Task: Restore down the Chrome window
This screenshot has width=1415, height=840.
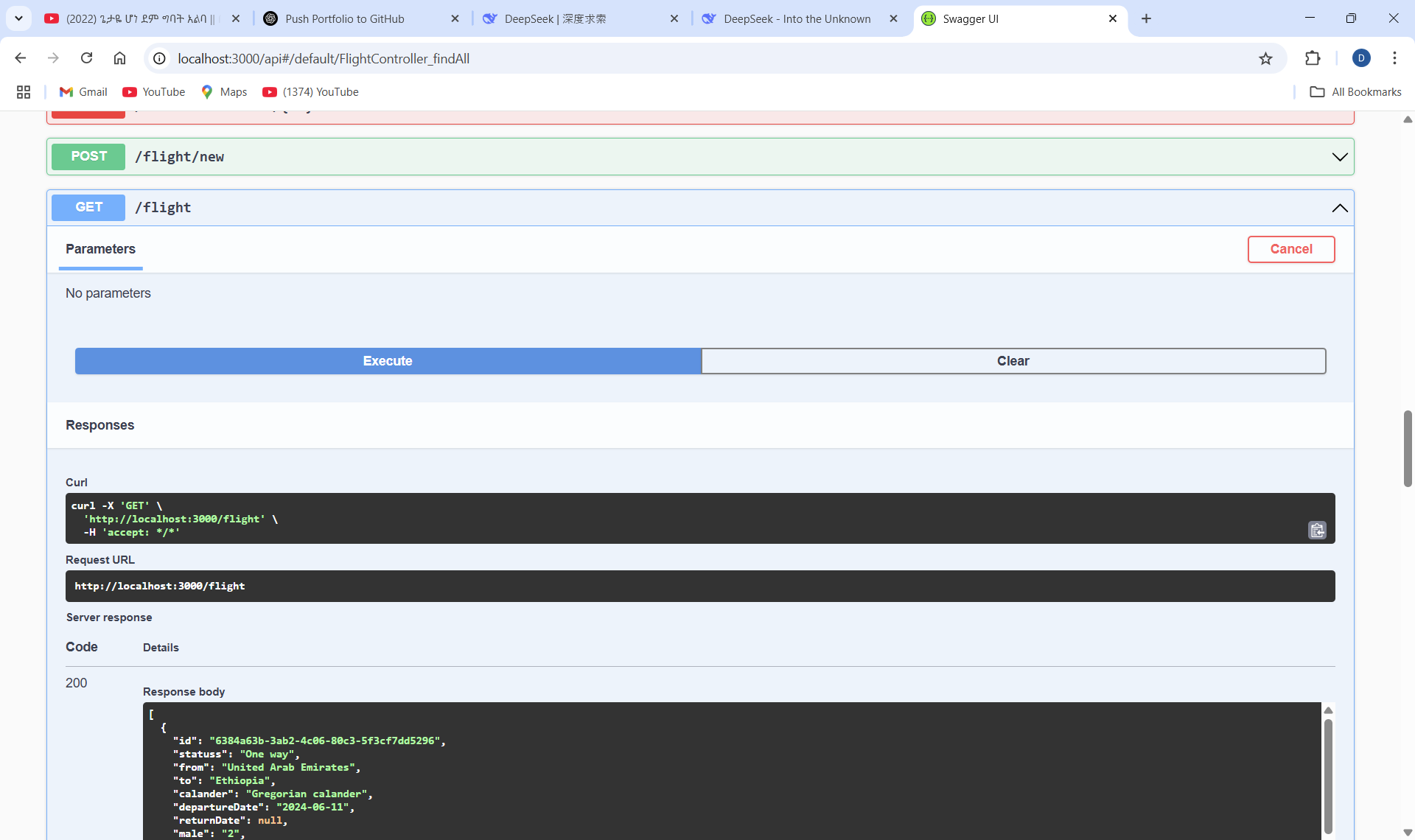Action: coord(1351,18)
